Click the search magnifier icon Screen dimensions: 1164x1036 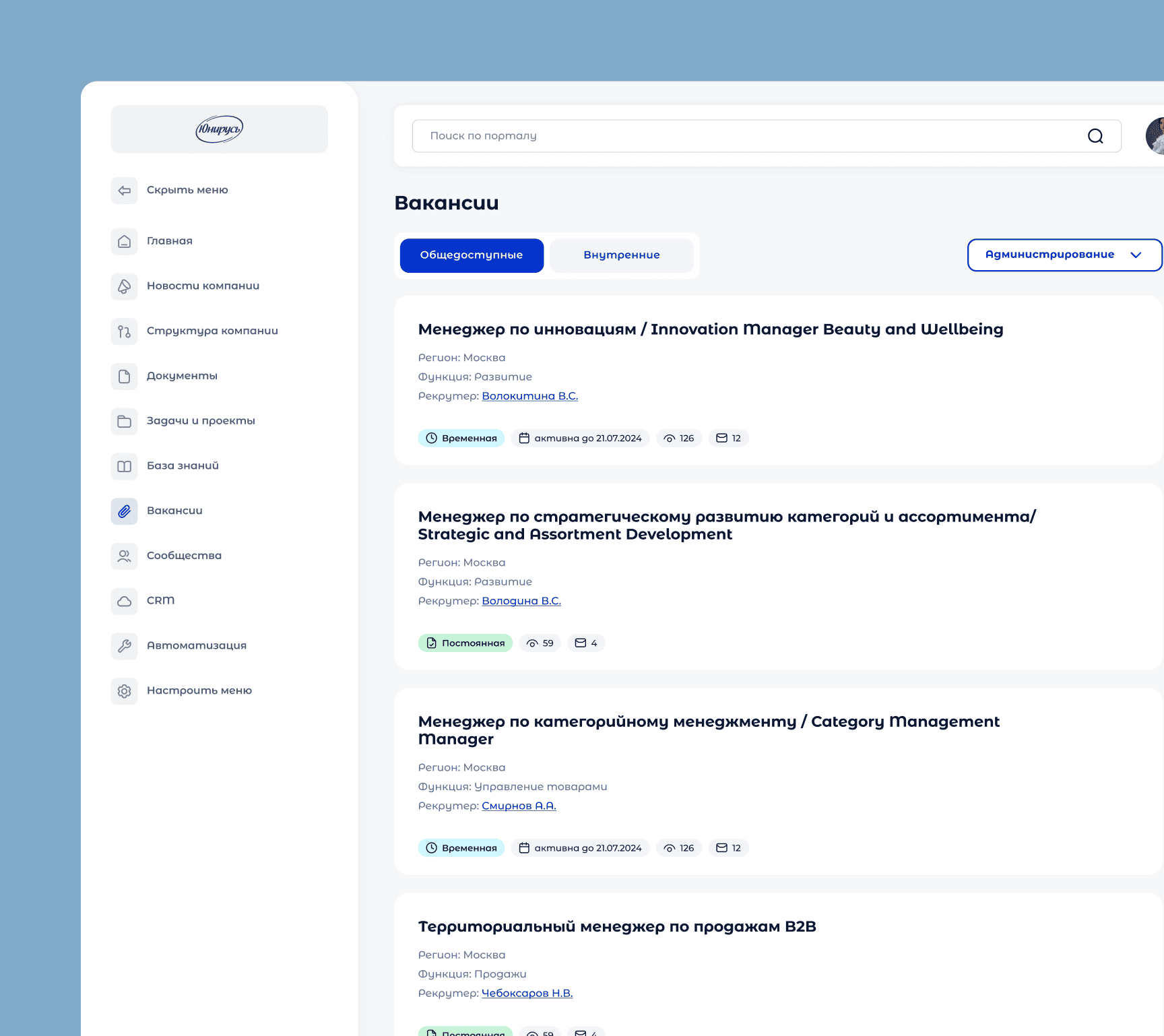1095,136
